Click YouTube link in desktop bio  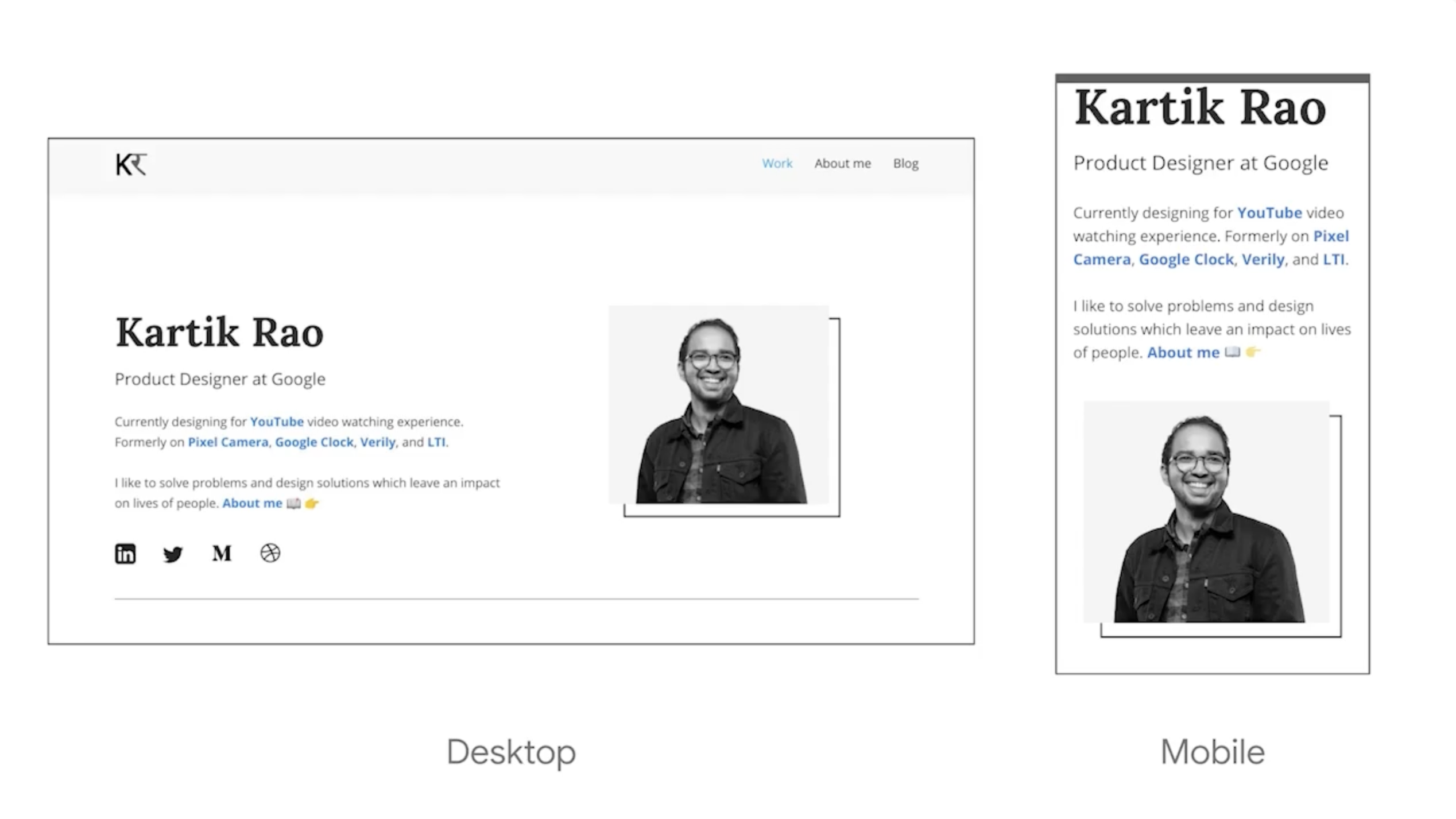click(x=276, y=422)
